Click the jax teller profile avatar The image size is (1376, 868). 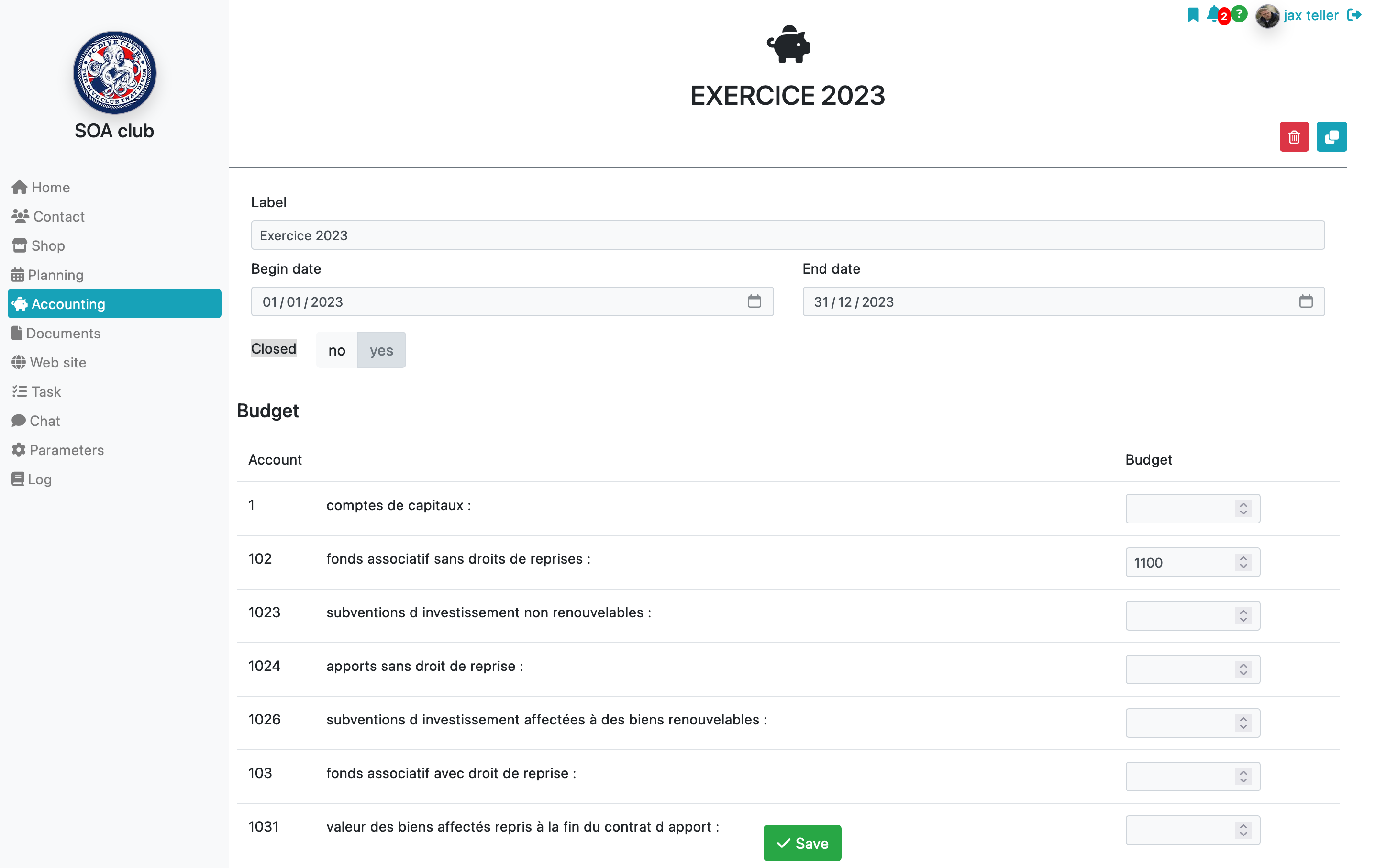coord(1267,15)
